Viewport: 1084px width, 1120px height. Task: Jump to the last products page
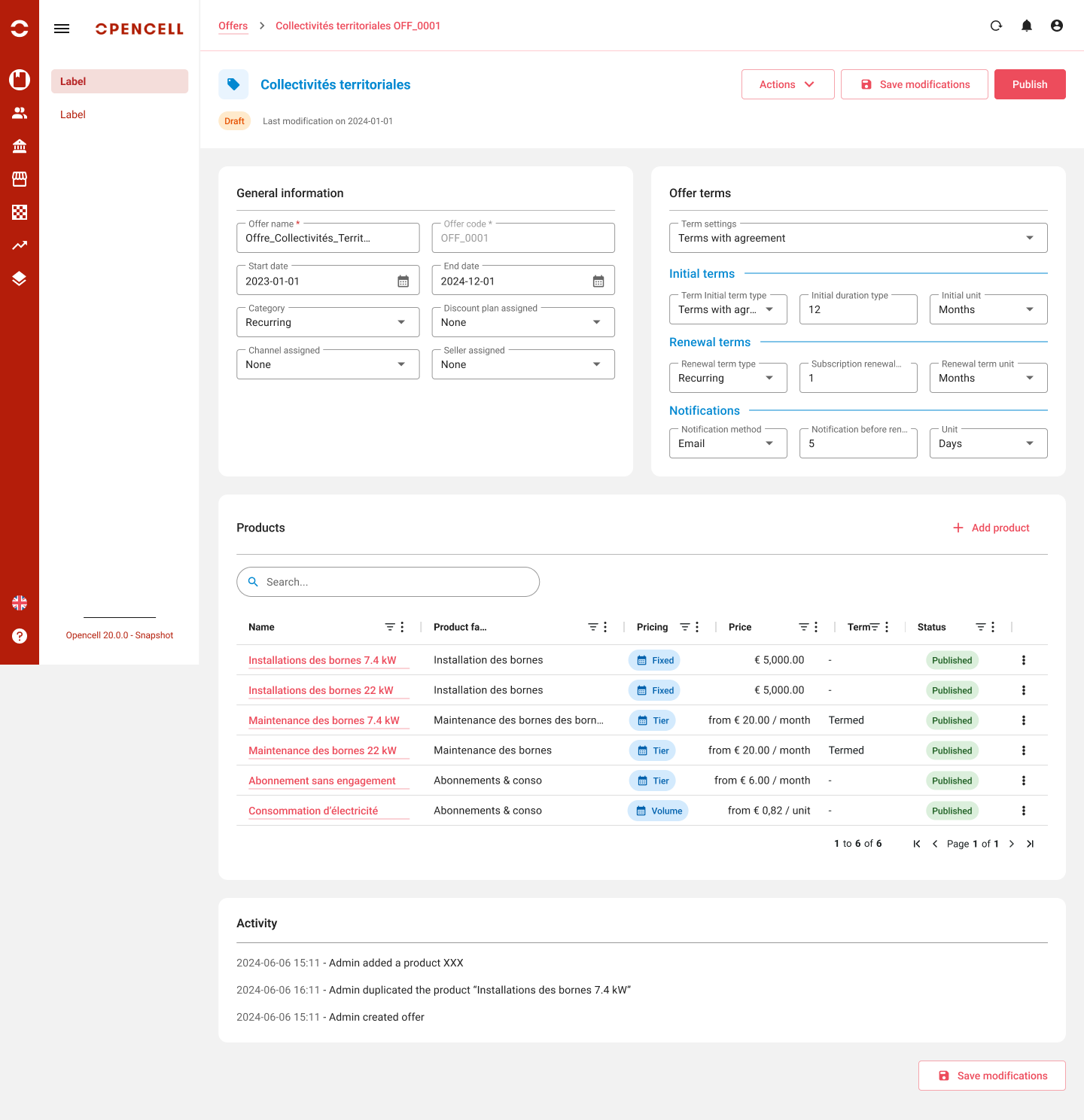(1030, 844)
